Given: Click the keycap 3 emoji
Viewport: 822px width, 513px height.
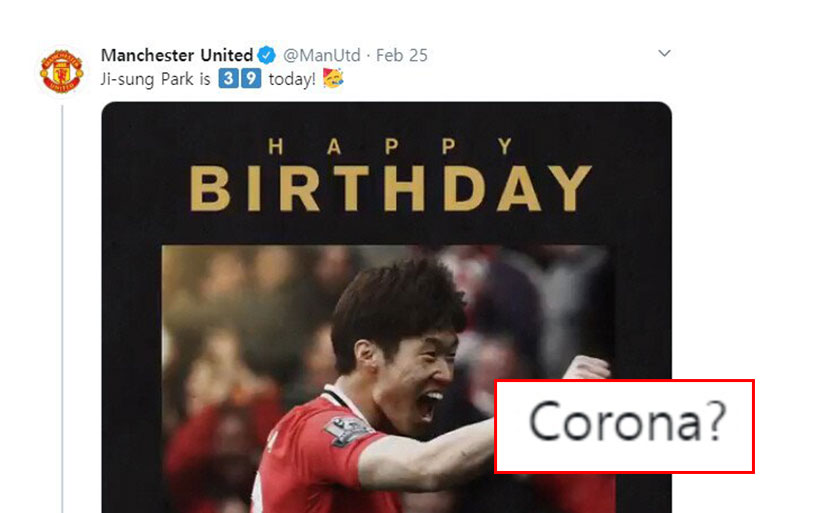Looking at the screenshot, I should pyautogui.click(x=228, y=79).
